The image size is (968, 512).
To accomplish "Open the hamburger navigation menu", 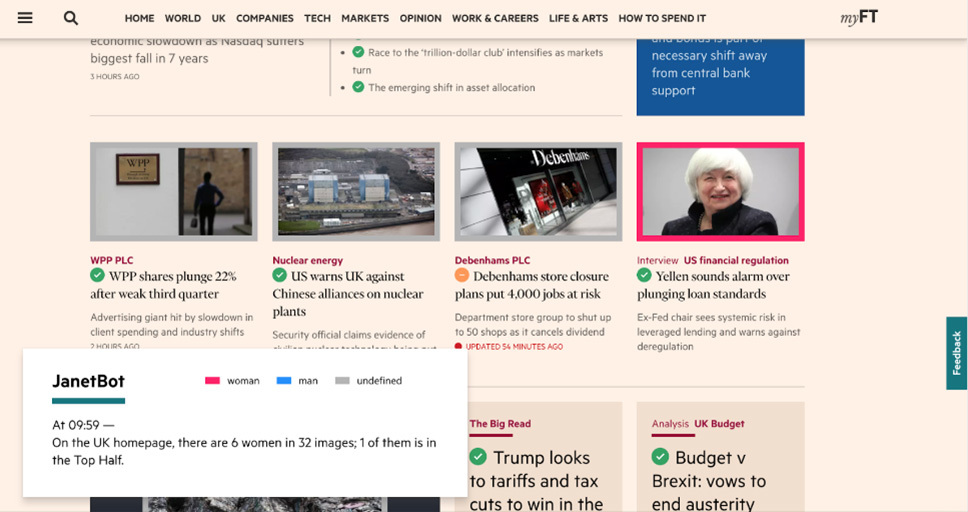I will coord(25,18).
